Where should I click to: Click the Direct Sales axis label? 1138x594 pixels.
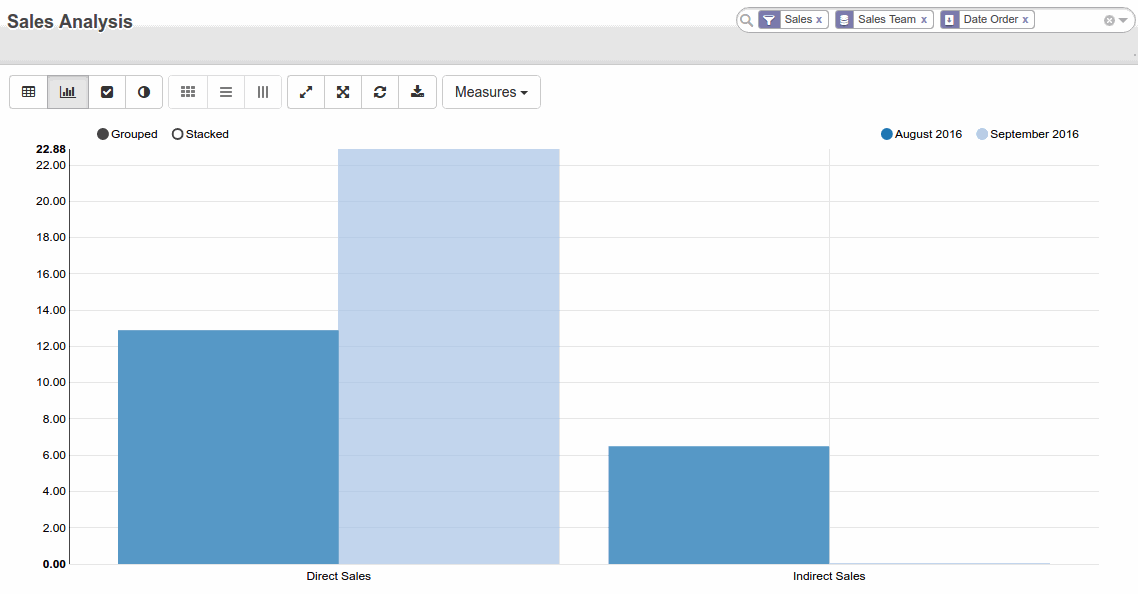338,577
